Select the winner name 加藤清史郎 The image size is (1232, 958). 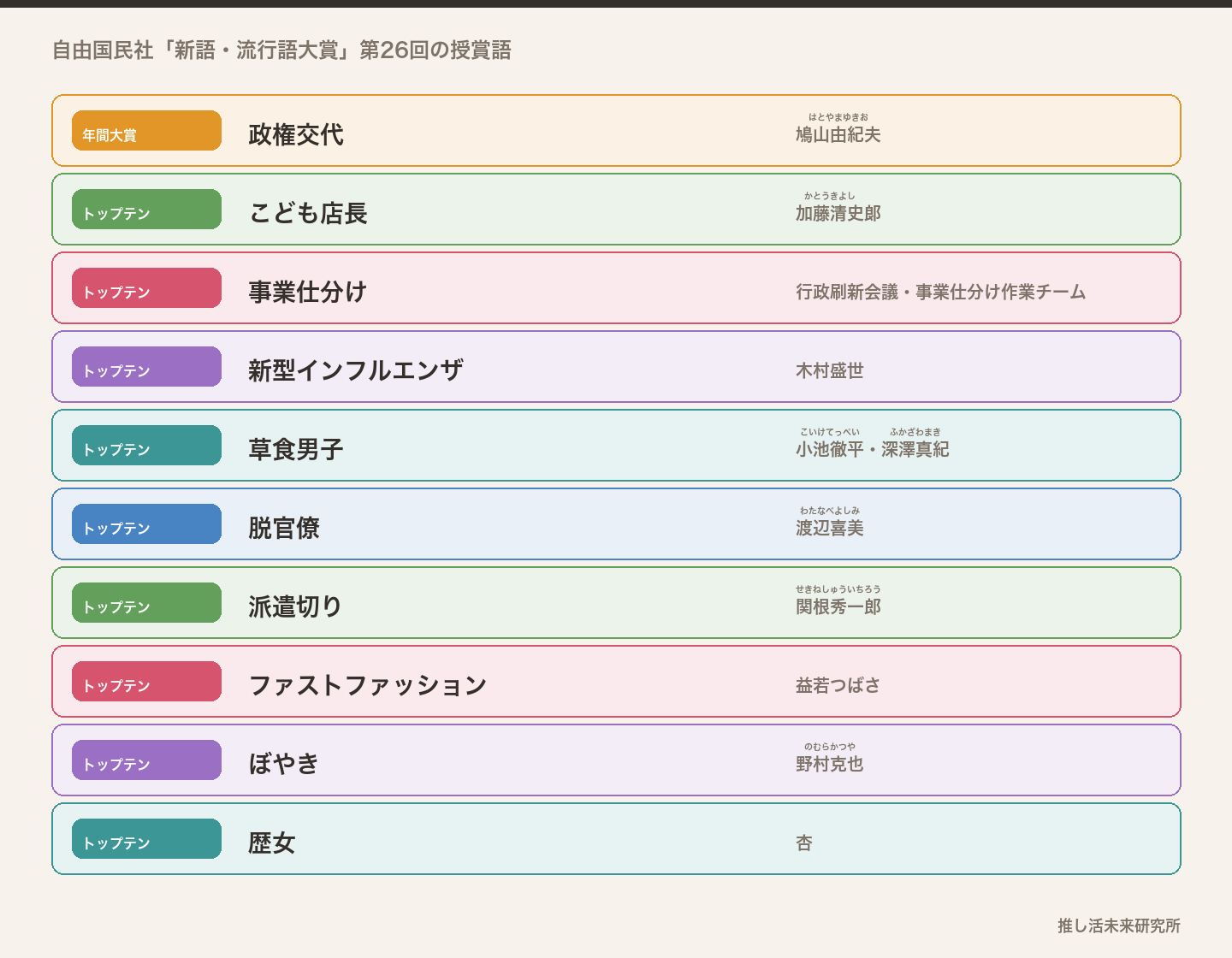coord(838,213)
